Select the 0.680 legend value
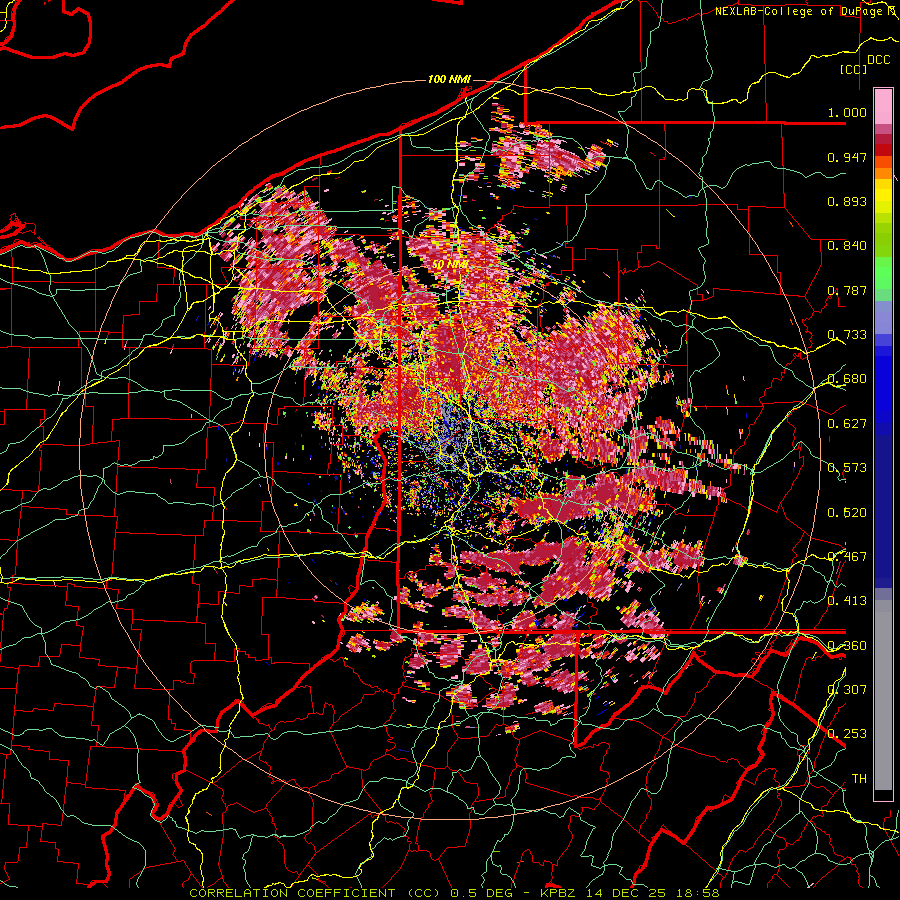 (847, 379)
